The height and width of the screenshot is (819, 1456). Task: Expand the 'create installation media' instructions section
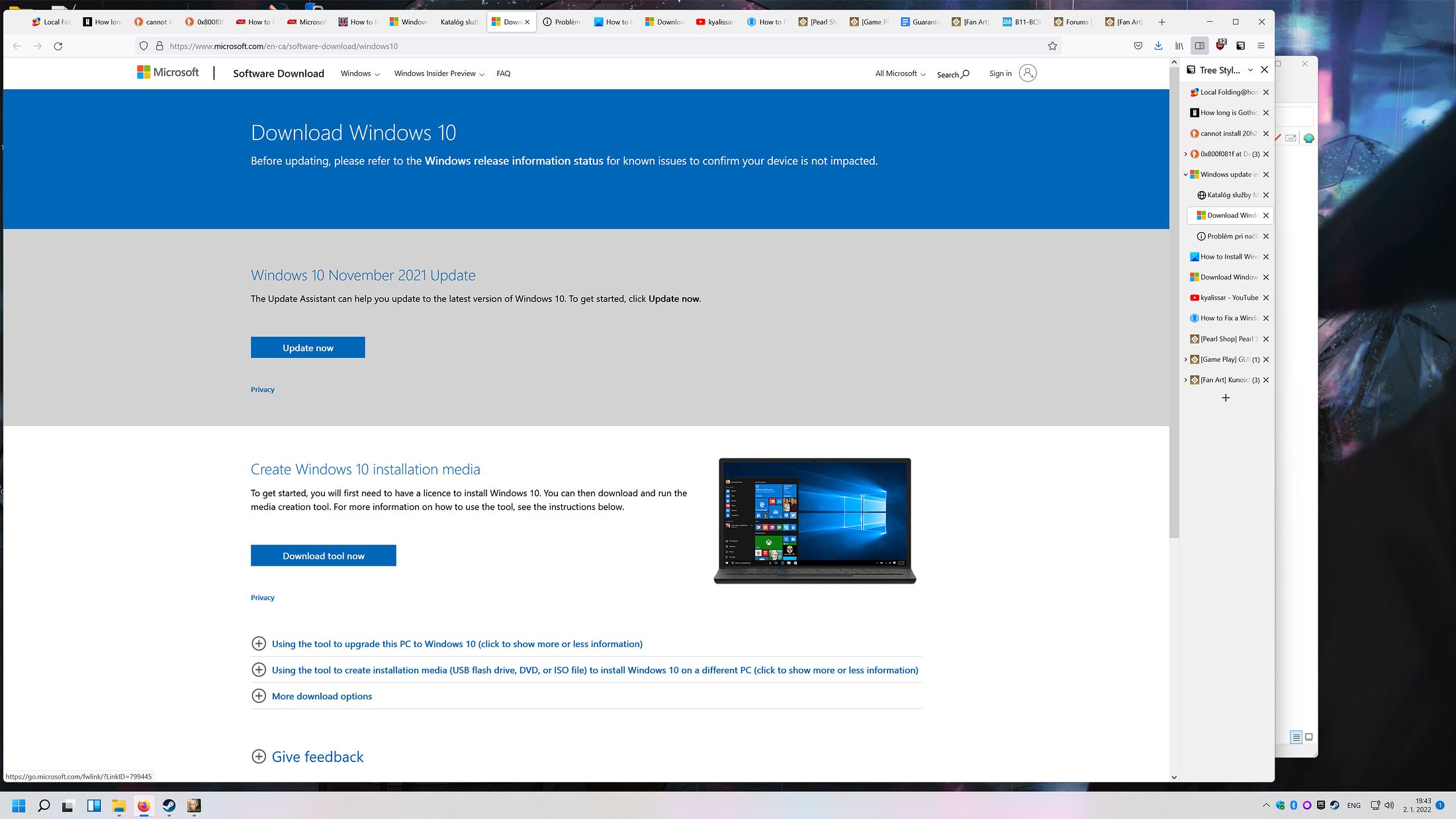coord(585,670)
